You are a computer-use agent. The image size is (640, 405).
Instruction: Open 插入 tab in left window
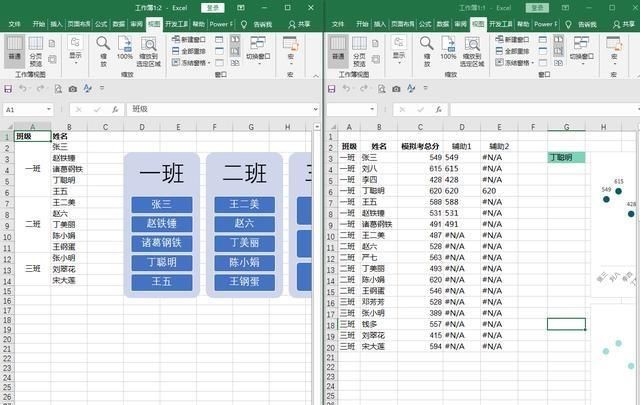coord(56,24)
